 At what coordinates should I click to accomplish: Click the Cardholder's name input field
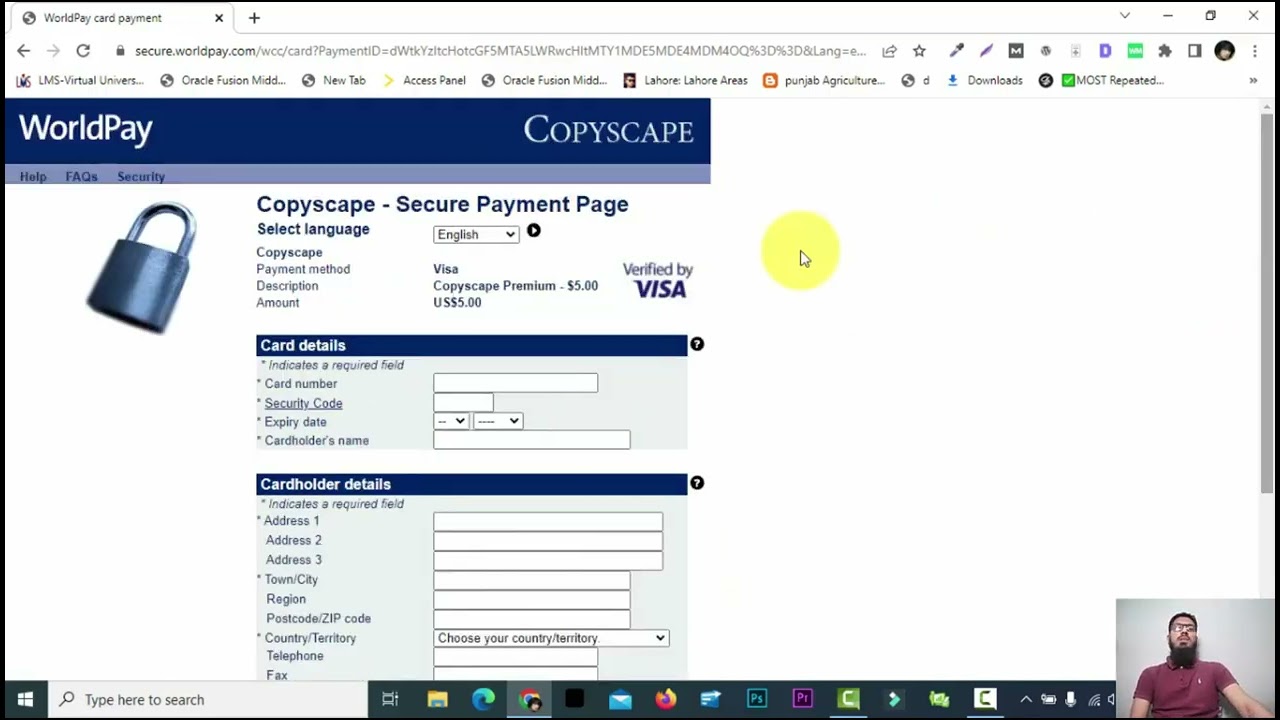point(532,440)
